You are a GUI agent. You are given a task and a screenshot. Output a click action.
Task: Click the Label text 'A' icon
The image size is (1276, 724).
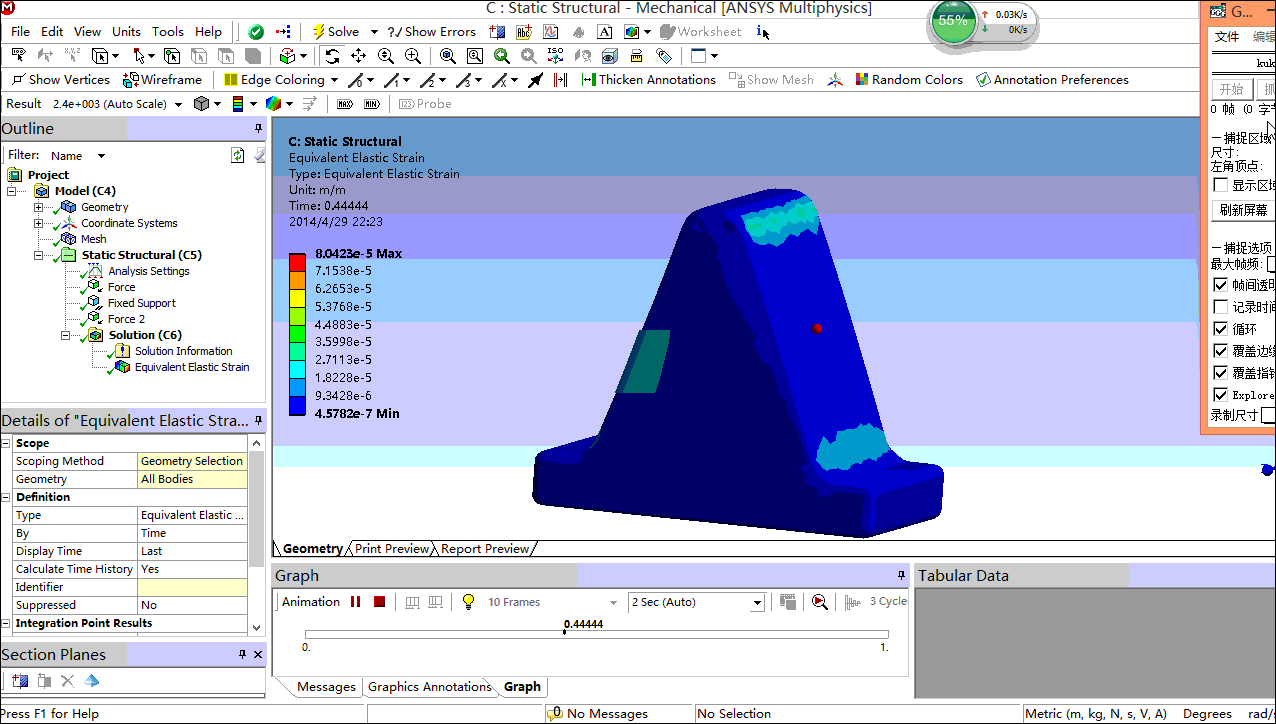[604, 32]
